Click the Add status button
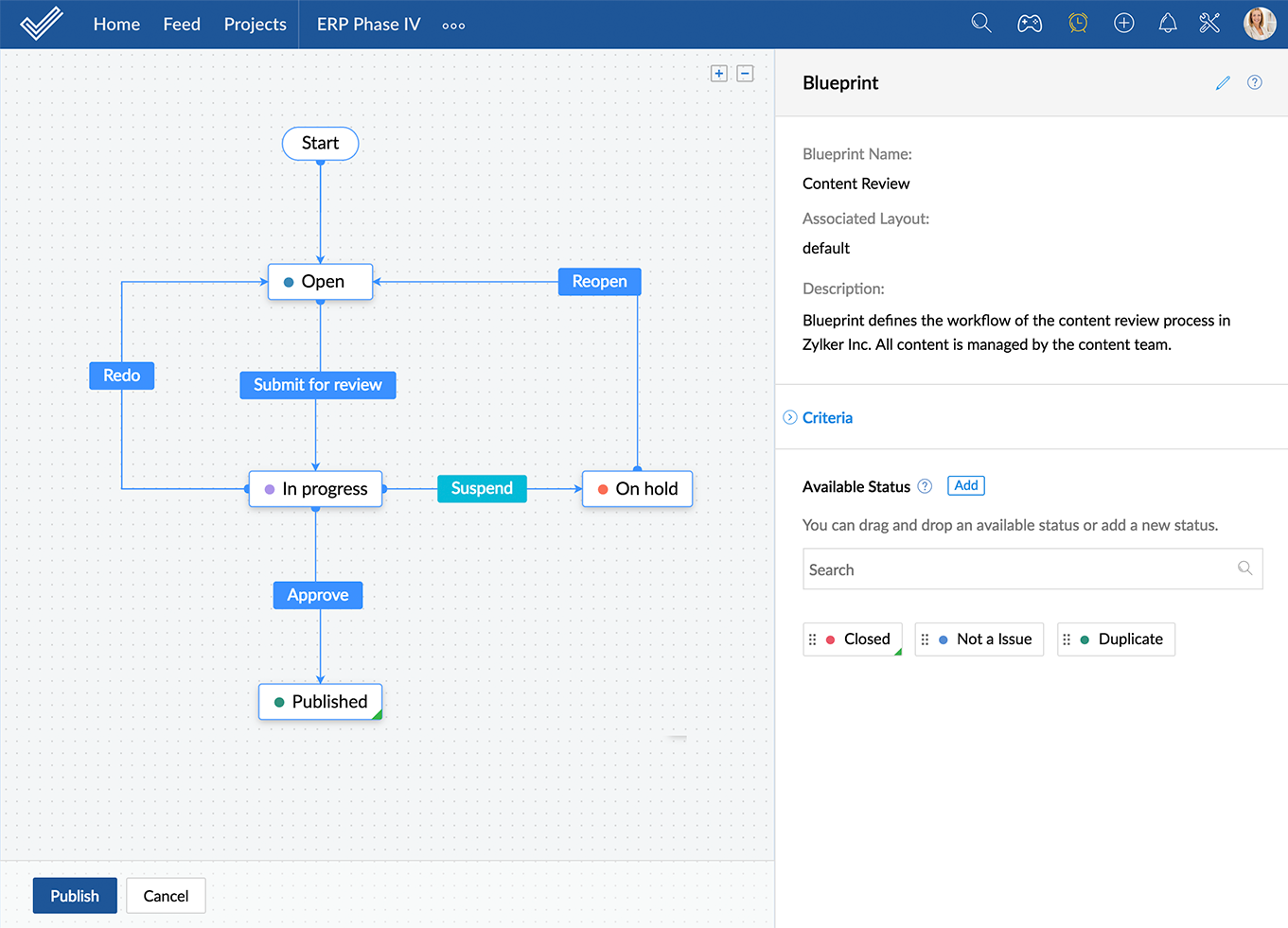Screen dimensions: 1288x928 click(x=965, y=485)
